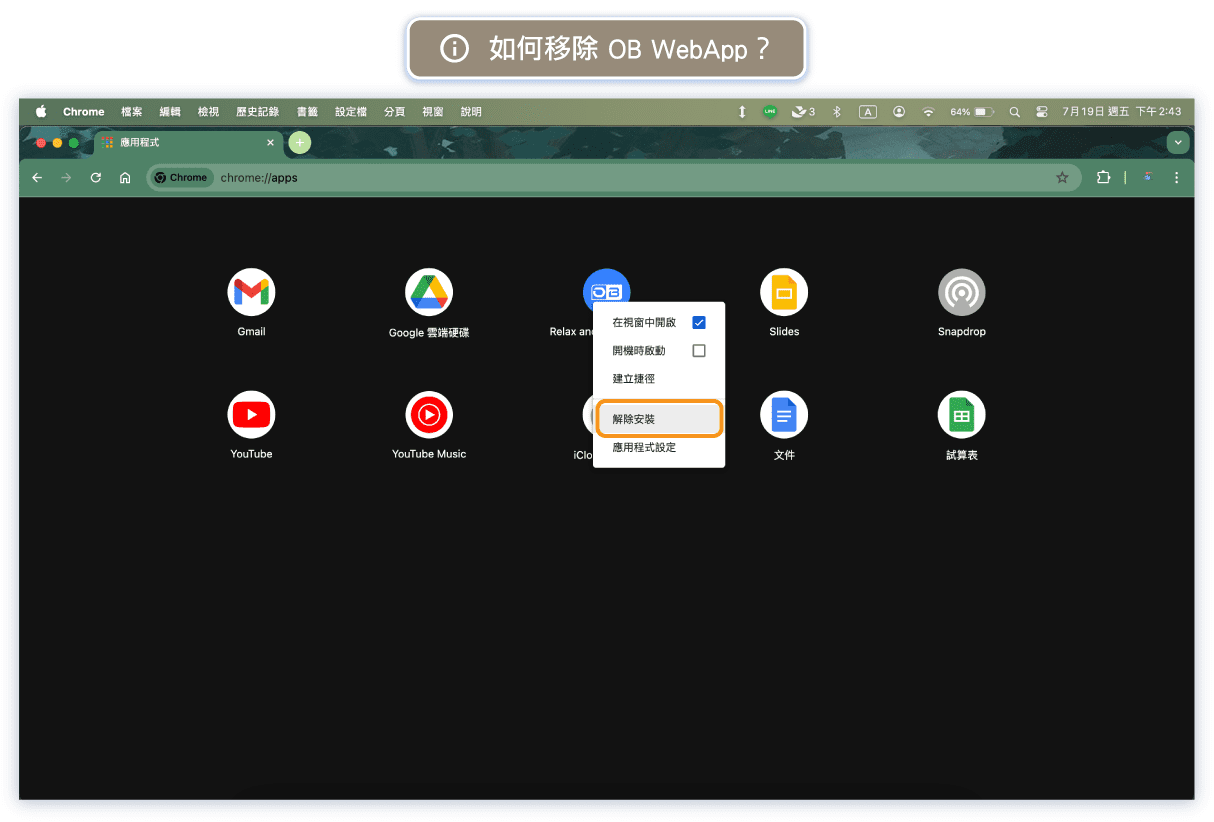This screenshot has height=822, width=1214.
Task: Enable the 開機時啟動 checkbox
Action: (x=699, y=351)
